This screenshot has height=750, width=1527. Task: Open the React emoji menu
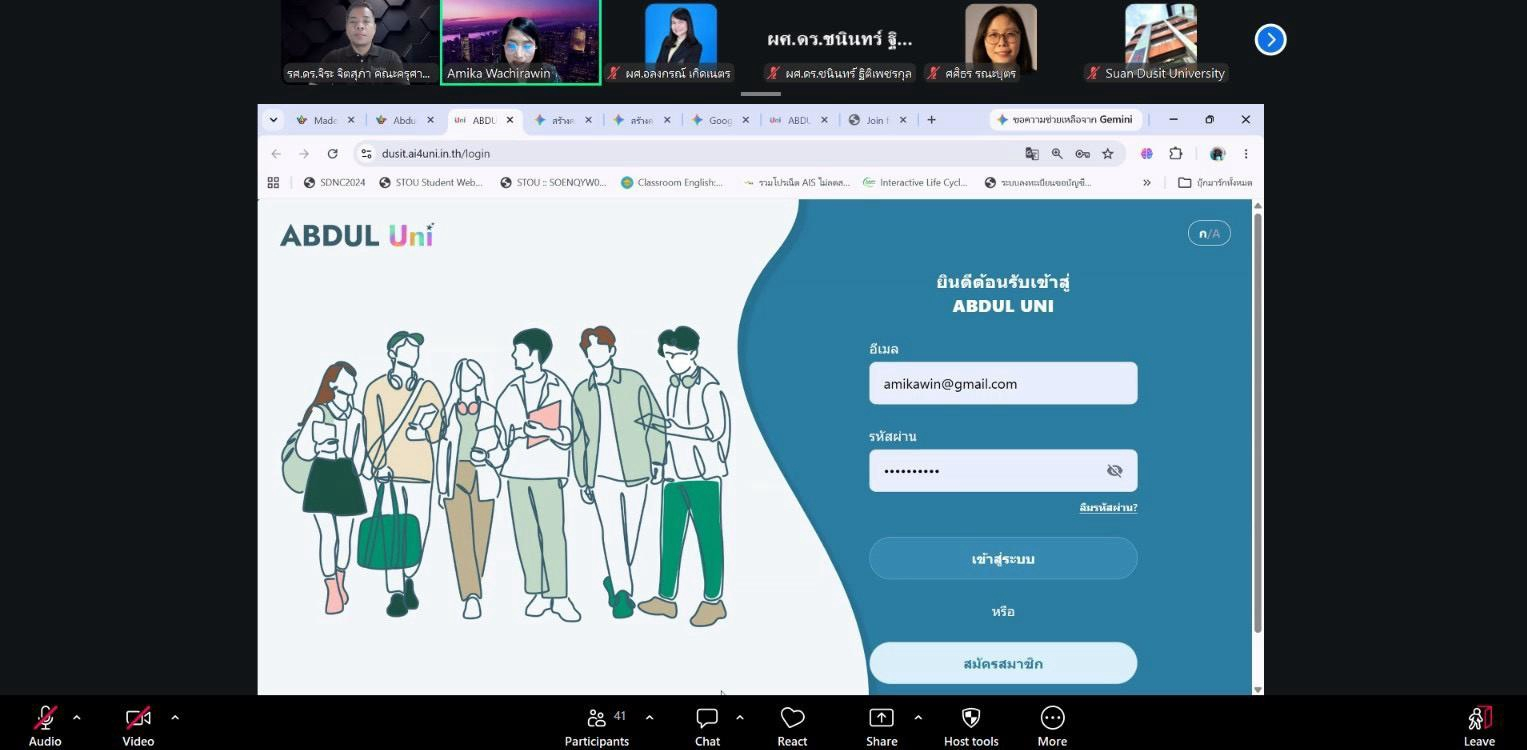pos(792,725)
